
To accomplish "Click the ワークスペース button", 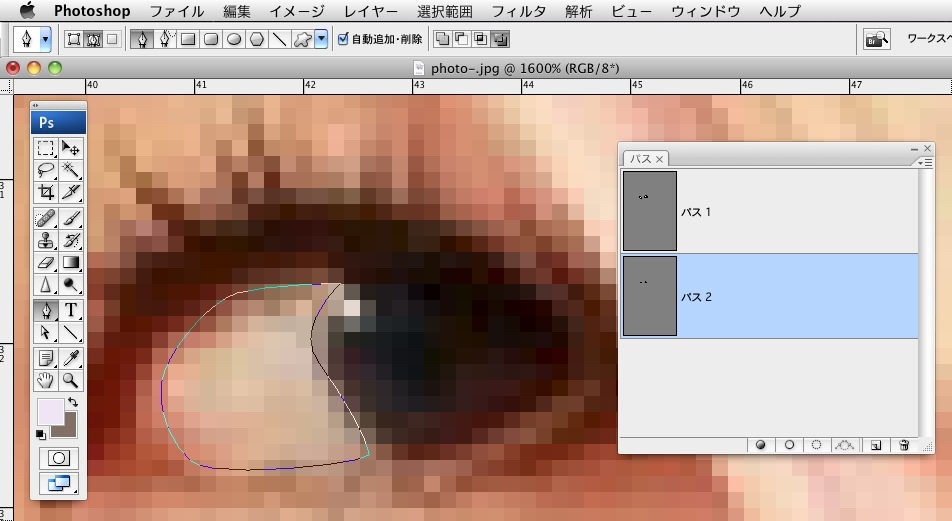I will pos(925,40).
